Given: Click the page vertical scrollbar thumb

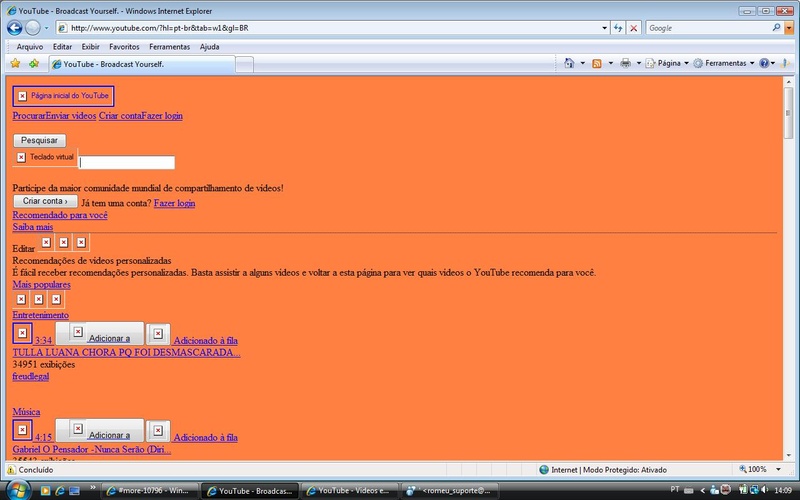Looking at the screenshot, I should click(788, 112).
